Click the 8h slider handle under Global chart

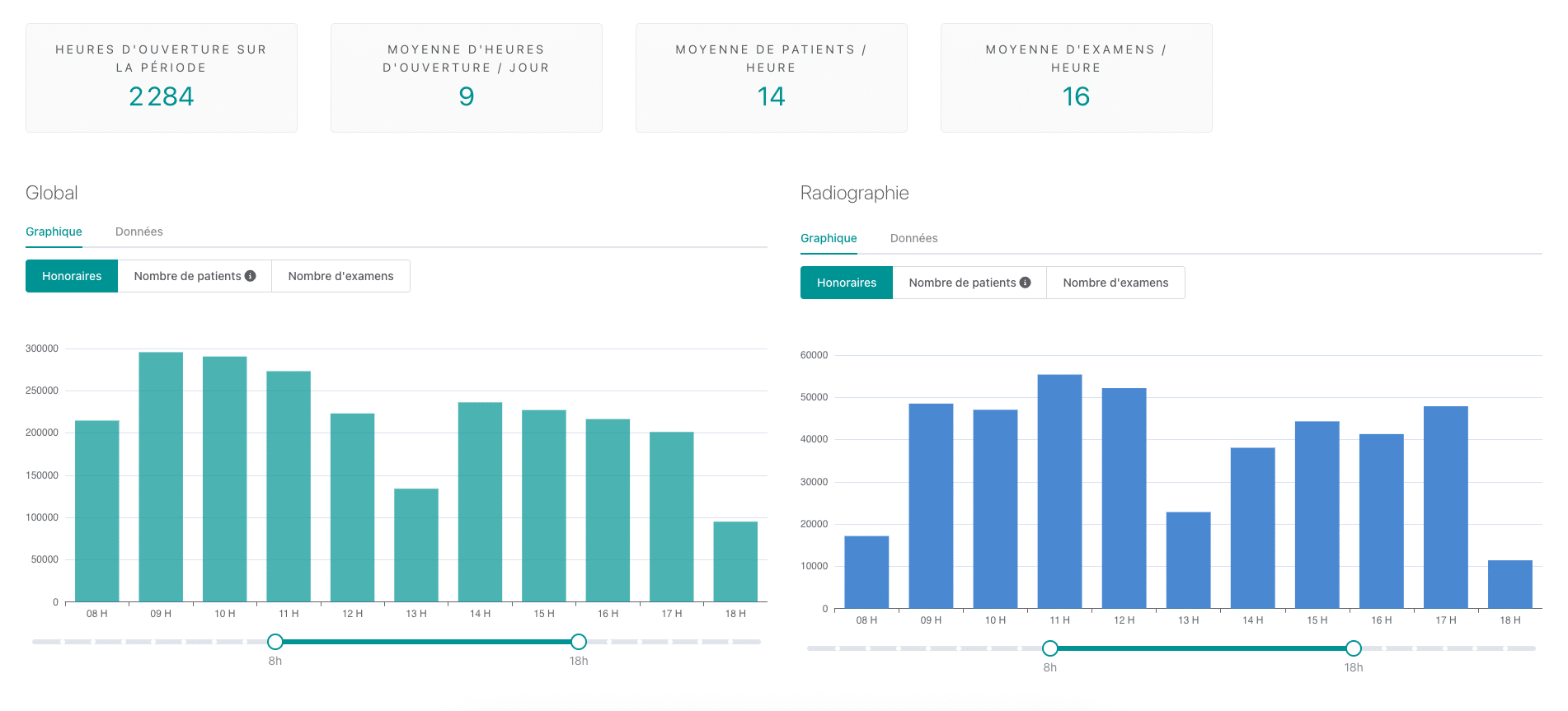(x=275, y=642)
